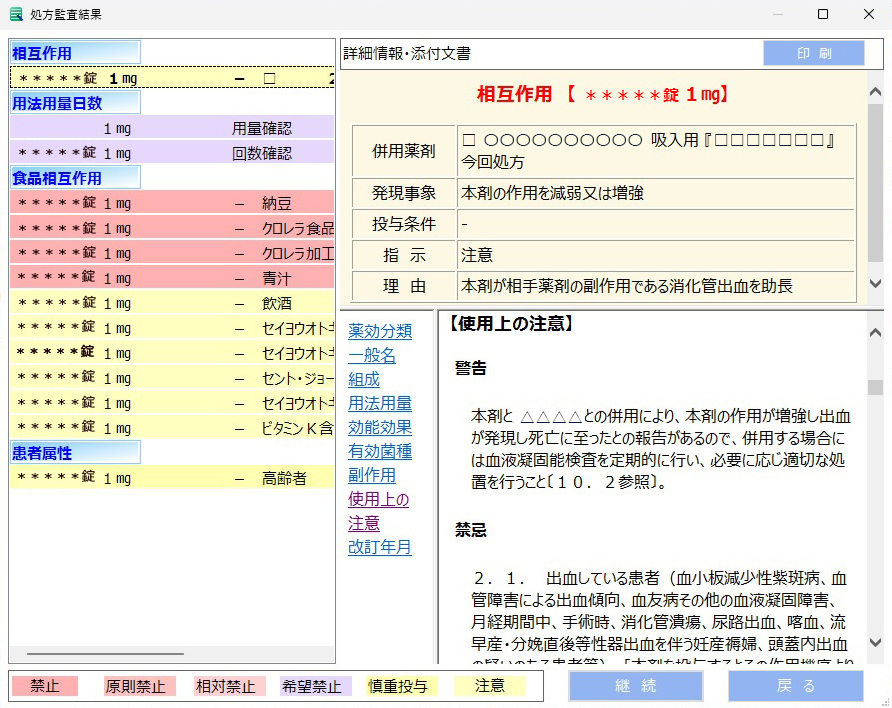Screen dimensions: 892x708
Task: Click the application icon in title bar
Action: [16, 14]
